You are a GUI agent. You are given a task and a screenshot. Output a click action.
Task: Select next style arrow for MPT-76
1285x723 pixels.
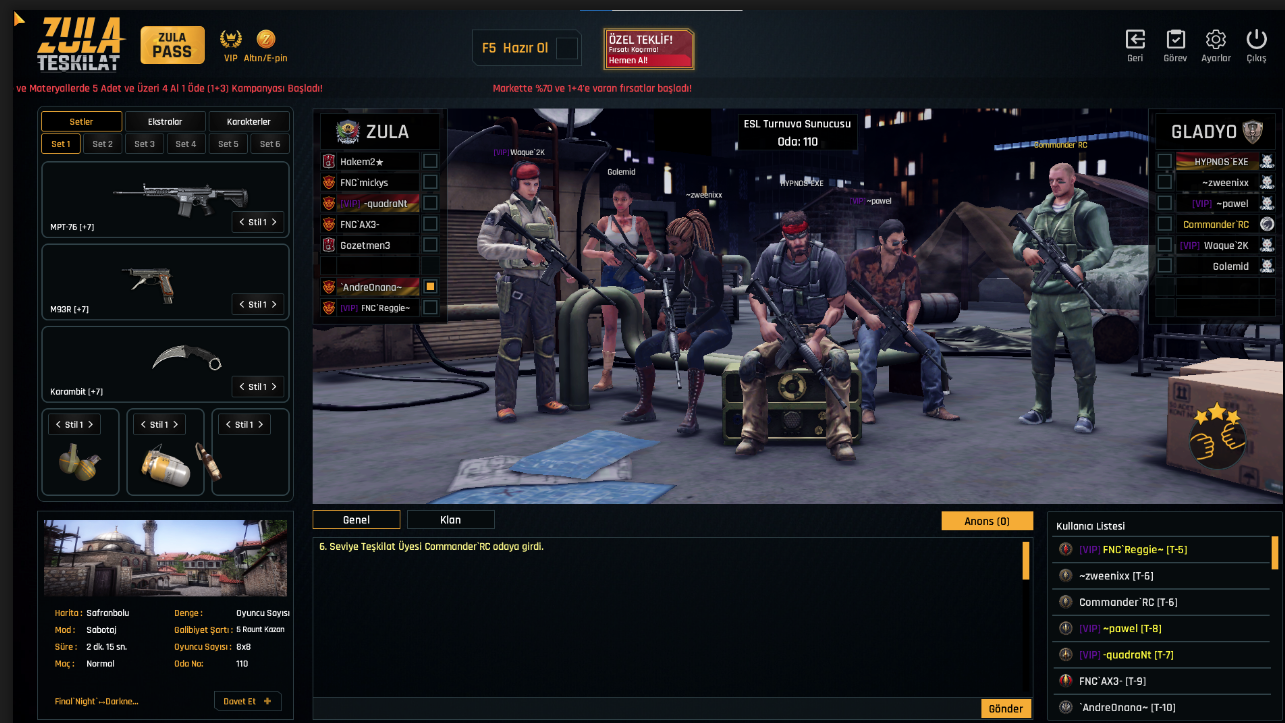tap(274, 222)
